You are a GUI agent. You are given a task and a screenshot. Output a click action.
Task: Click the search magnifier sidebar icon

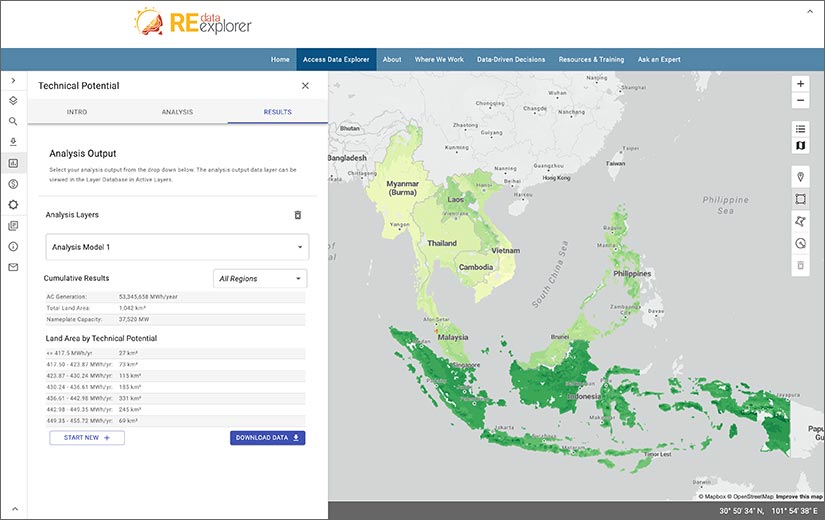(13, 121)
